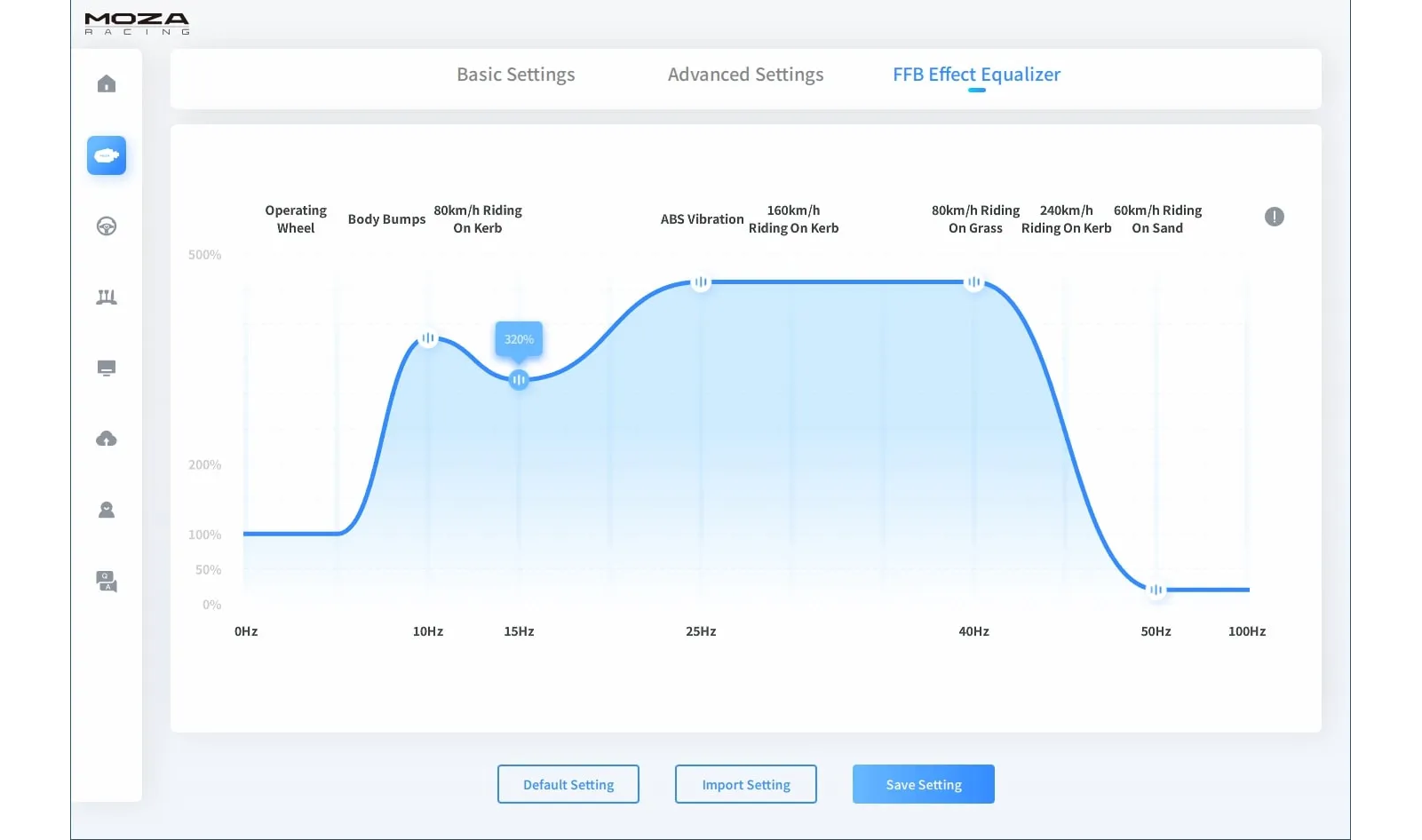Switch to Basic Settings tab
The image size is (1422, 840).
point(515,75)
